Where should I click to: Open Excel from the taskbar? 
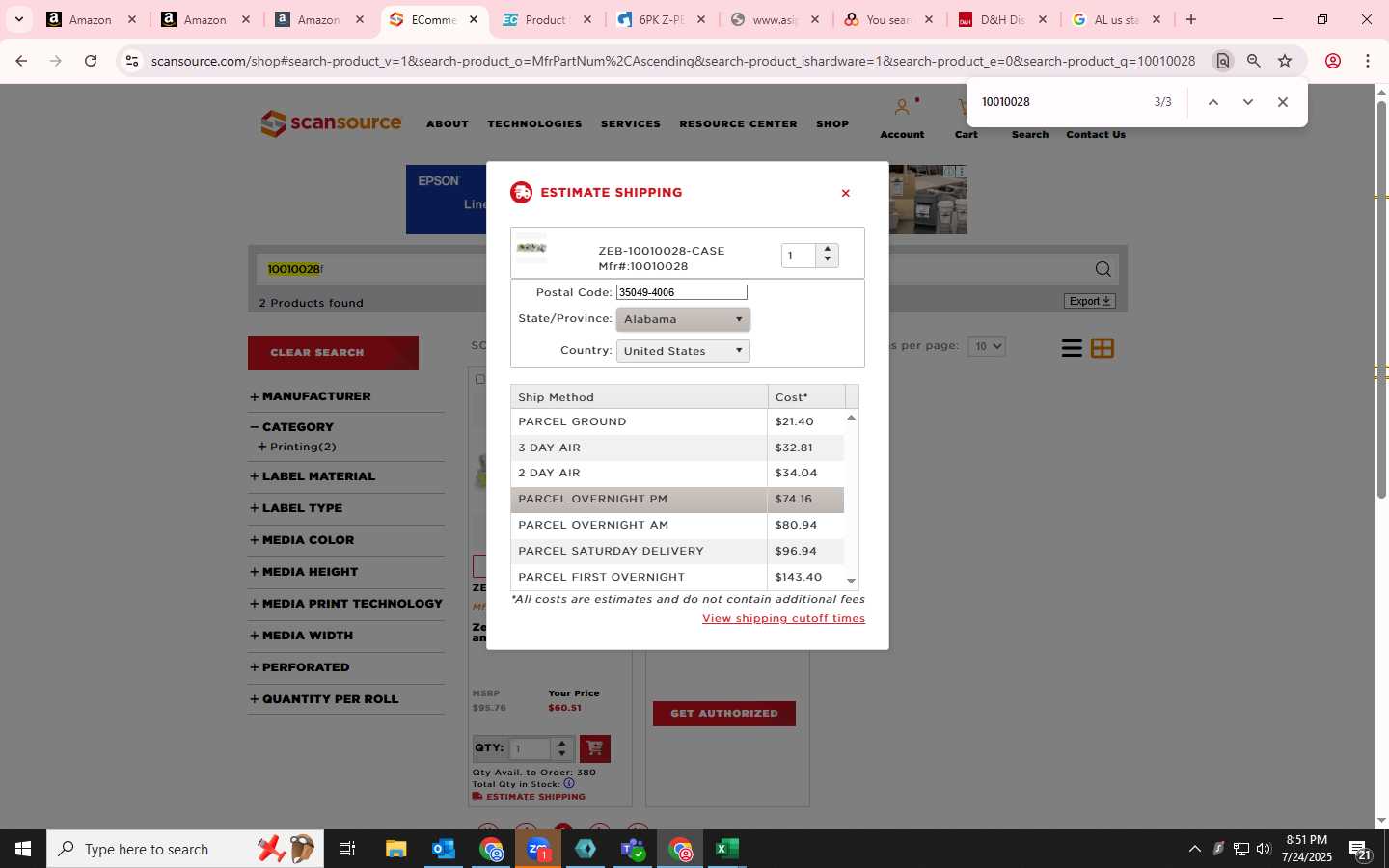[x=726, y=849]
